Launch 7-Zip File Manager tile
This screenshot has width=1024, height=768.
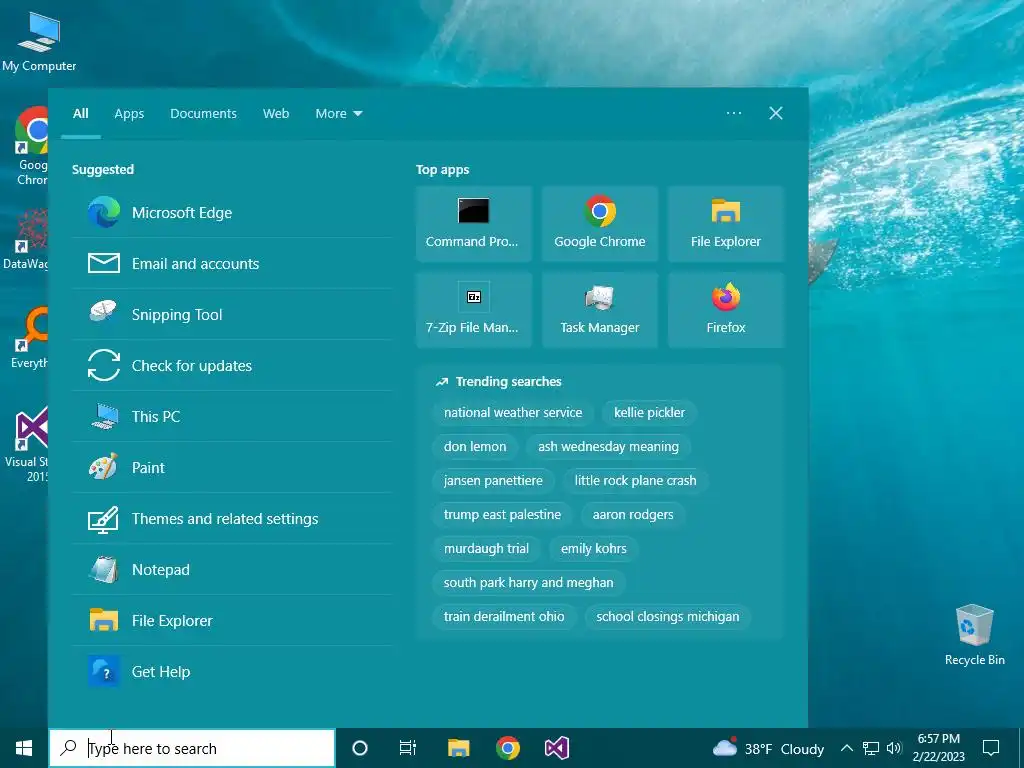(473, 310)
